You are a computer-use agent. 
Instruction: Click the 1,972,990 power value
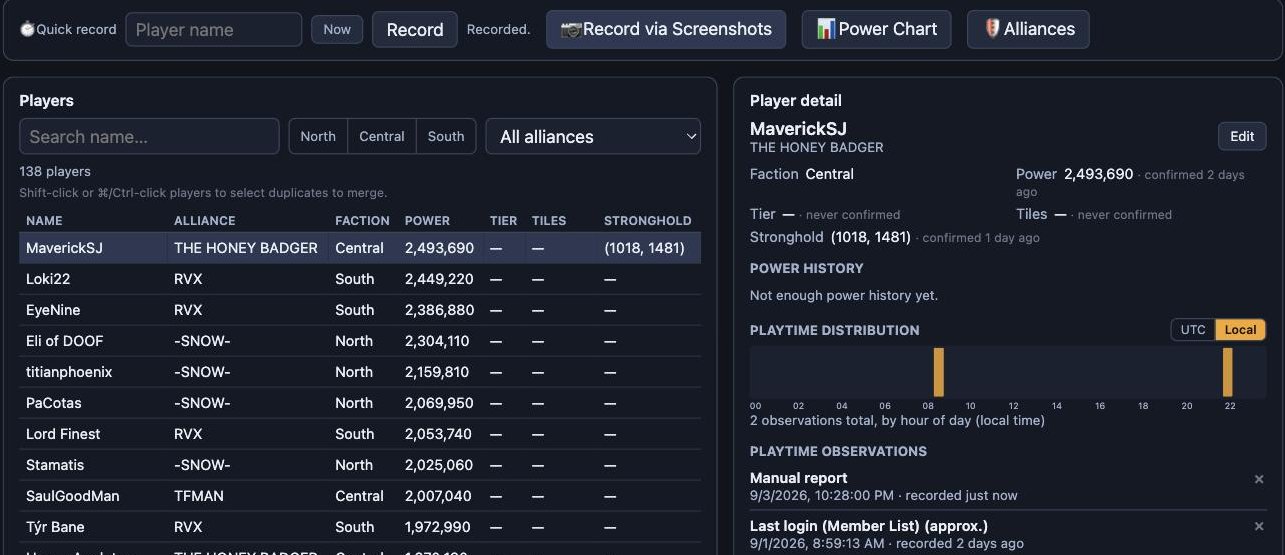tap(438, 527)
